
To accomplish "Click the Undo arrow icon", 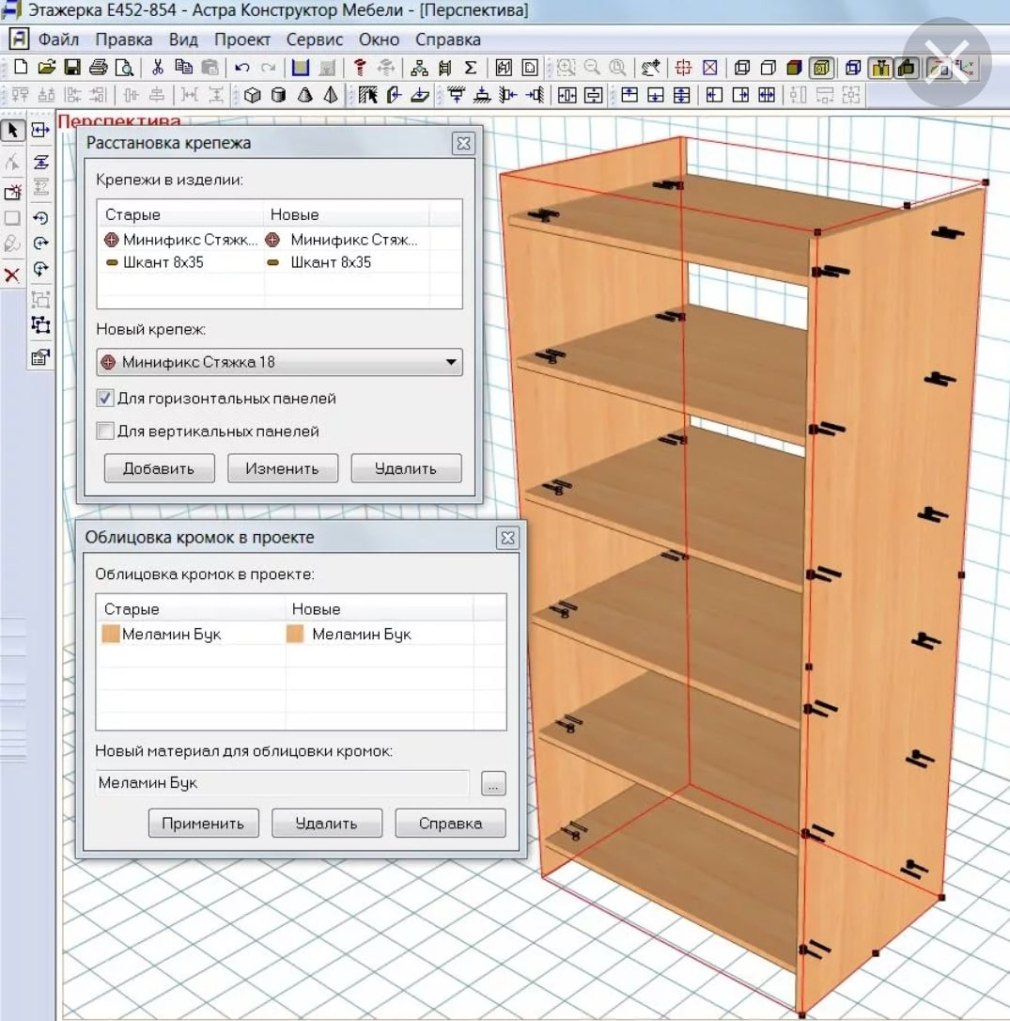I will [241, 68].
